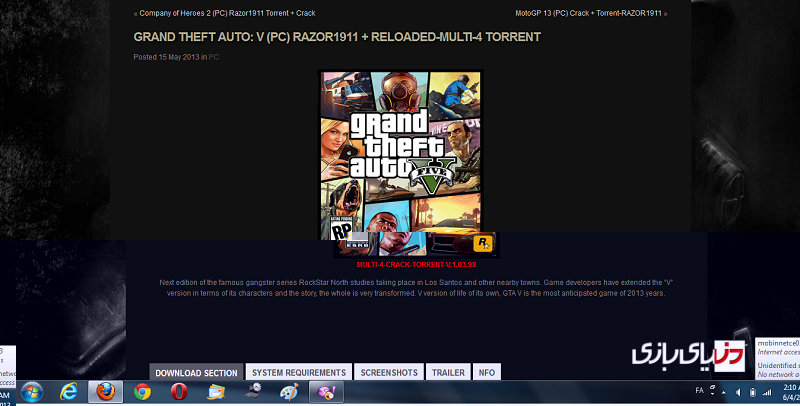The width and height of the screenshot is (800, 406).
Task: Open the photo gallery taskbar icon
Action: pyautogui.click(x=216, y=392)
